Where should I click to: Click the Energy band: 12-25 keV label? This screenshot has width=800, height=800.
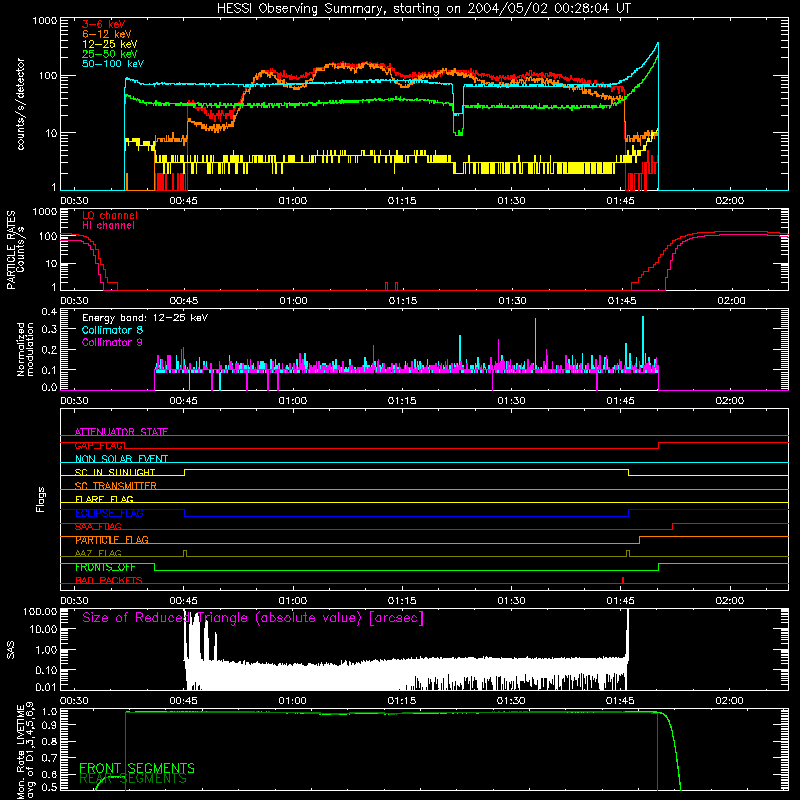click(145, 318)
